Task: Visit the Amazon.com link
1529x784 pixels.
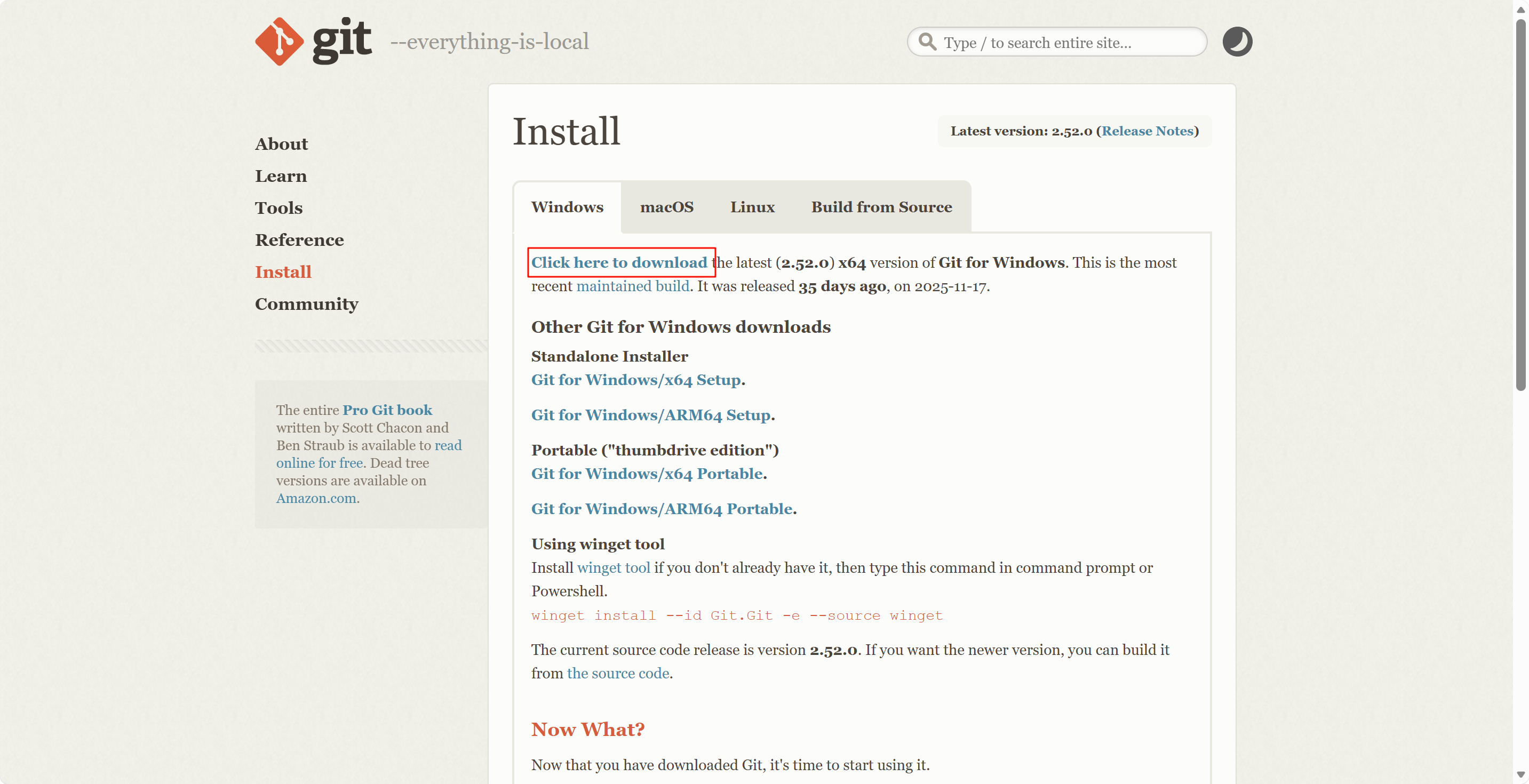Action: click(x=316, y=499)
